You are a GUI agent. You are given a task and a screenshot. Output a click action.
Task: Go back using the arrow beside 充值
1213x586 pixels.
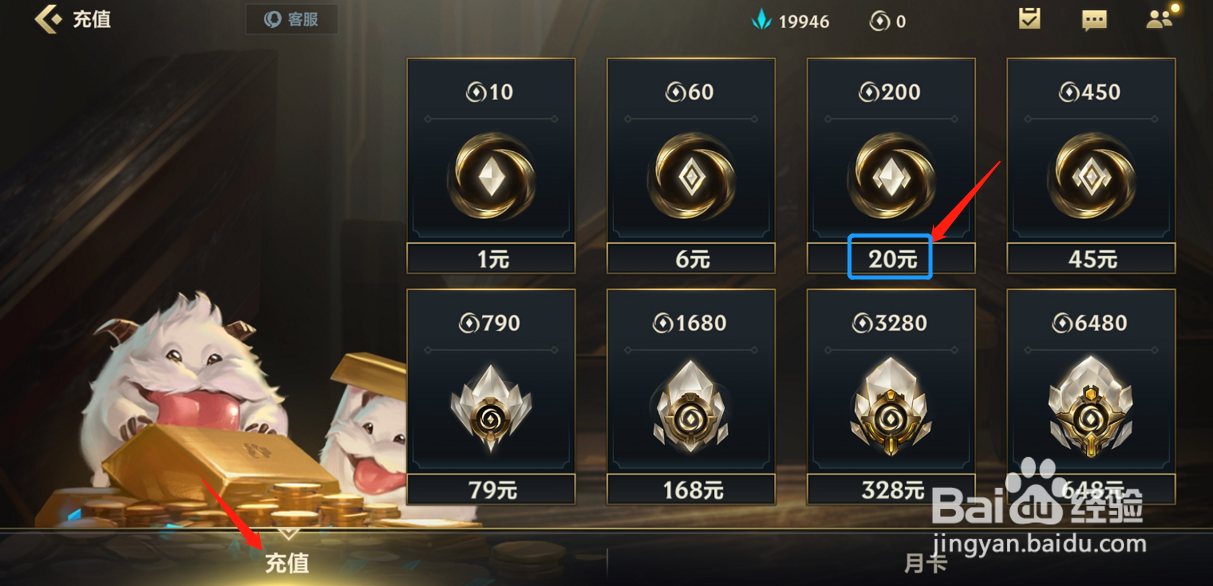[47, 19]
